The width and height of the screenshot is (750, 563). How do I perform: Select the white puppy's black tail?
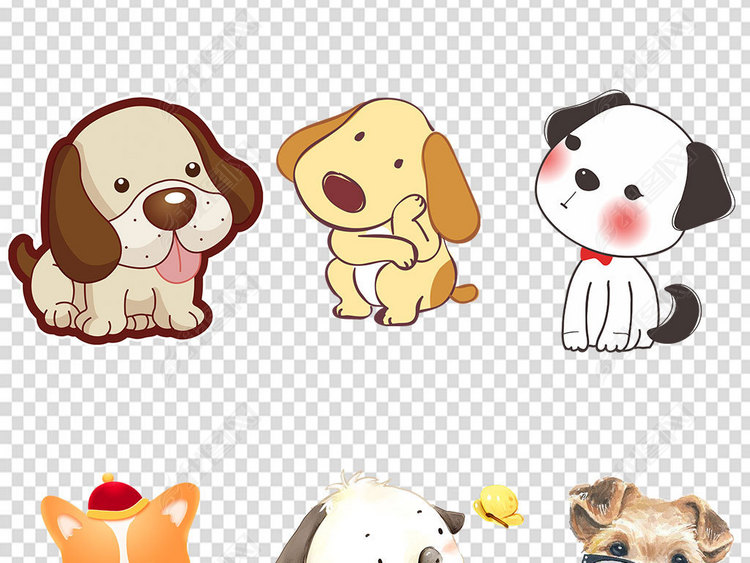tap(679, 314)
